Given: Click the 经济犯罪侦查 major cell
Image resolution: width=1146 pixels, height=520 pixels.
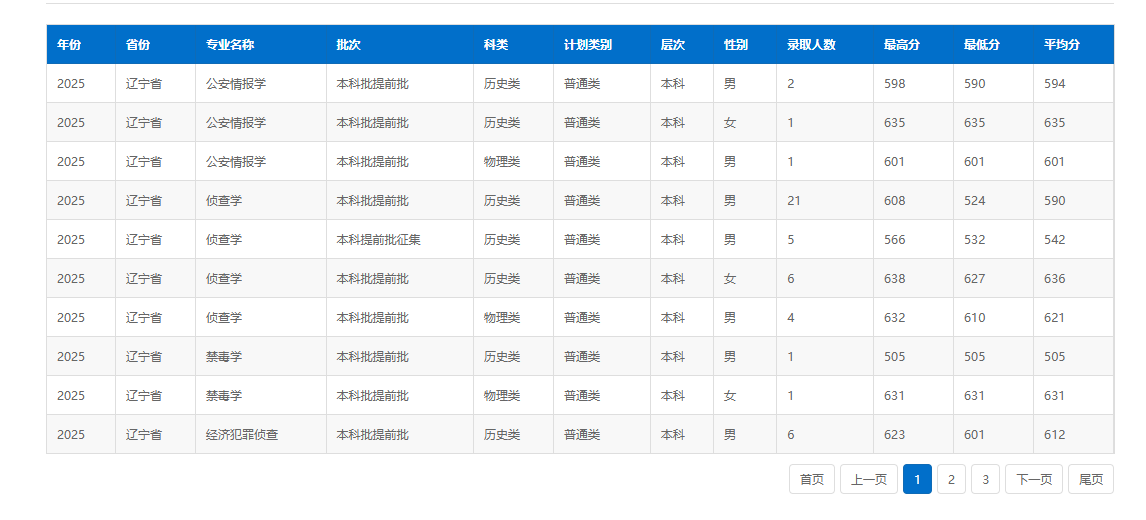Looking at the screenshot, I should 242,435.
